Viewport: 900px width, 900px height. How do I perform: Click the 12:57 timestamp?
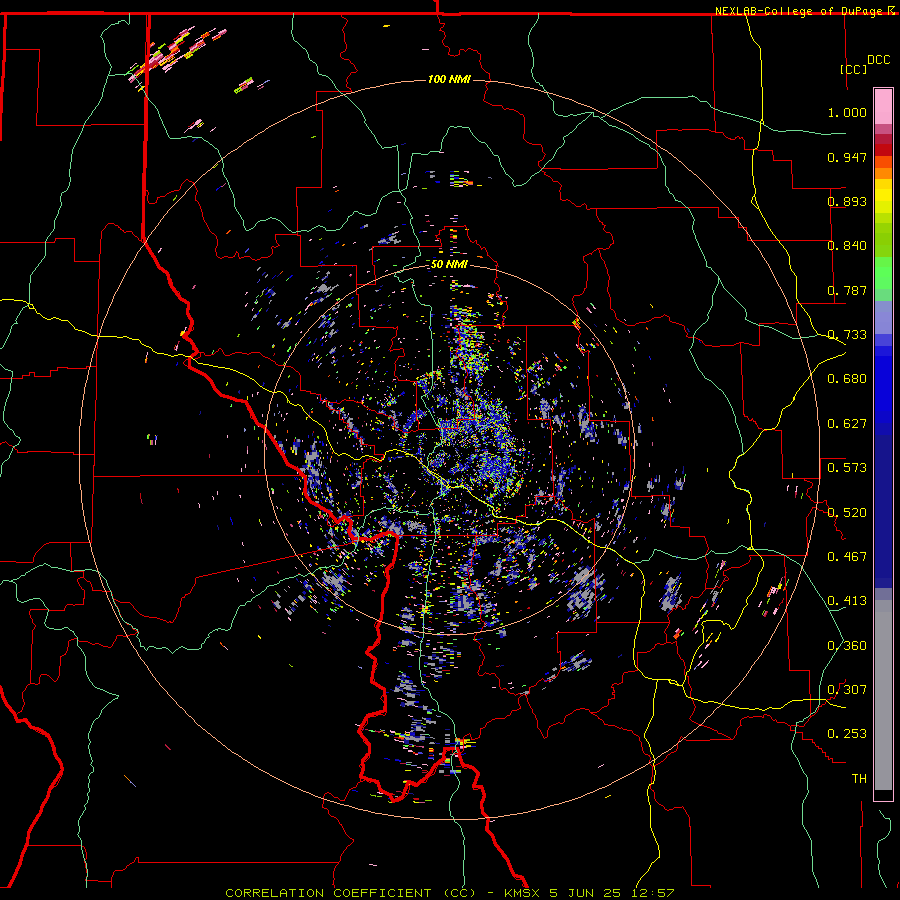(x=654, y=893)
